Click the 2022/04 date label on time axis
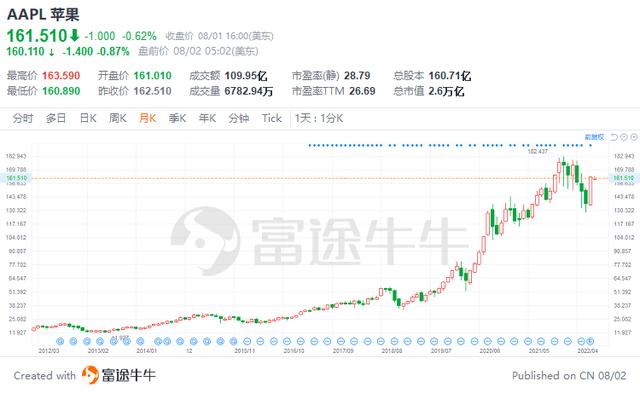Viewport: 640px width, 393px height. [588, 351]
